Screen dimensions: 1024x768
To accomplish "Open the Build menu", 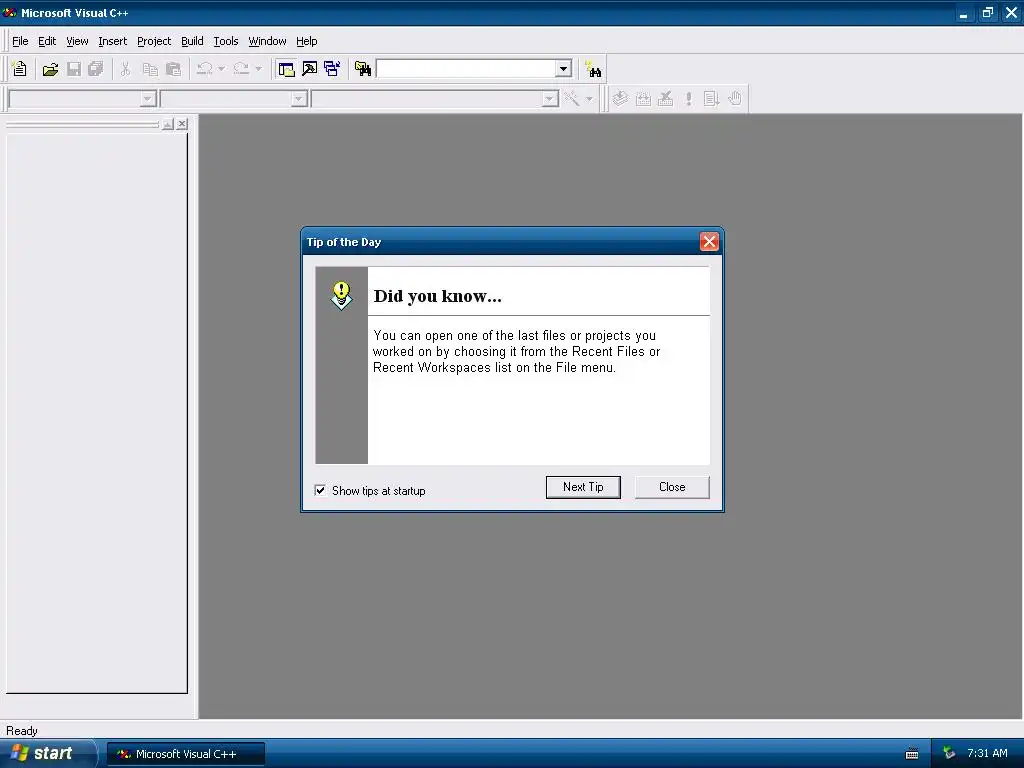I will pos(192,41).
